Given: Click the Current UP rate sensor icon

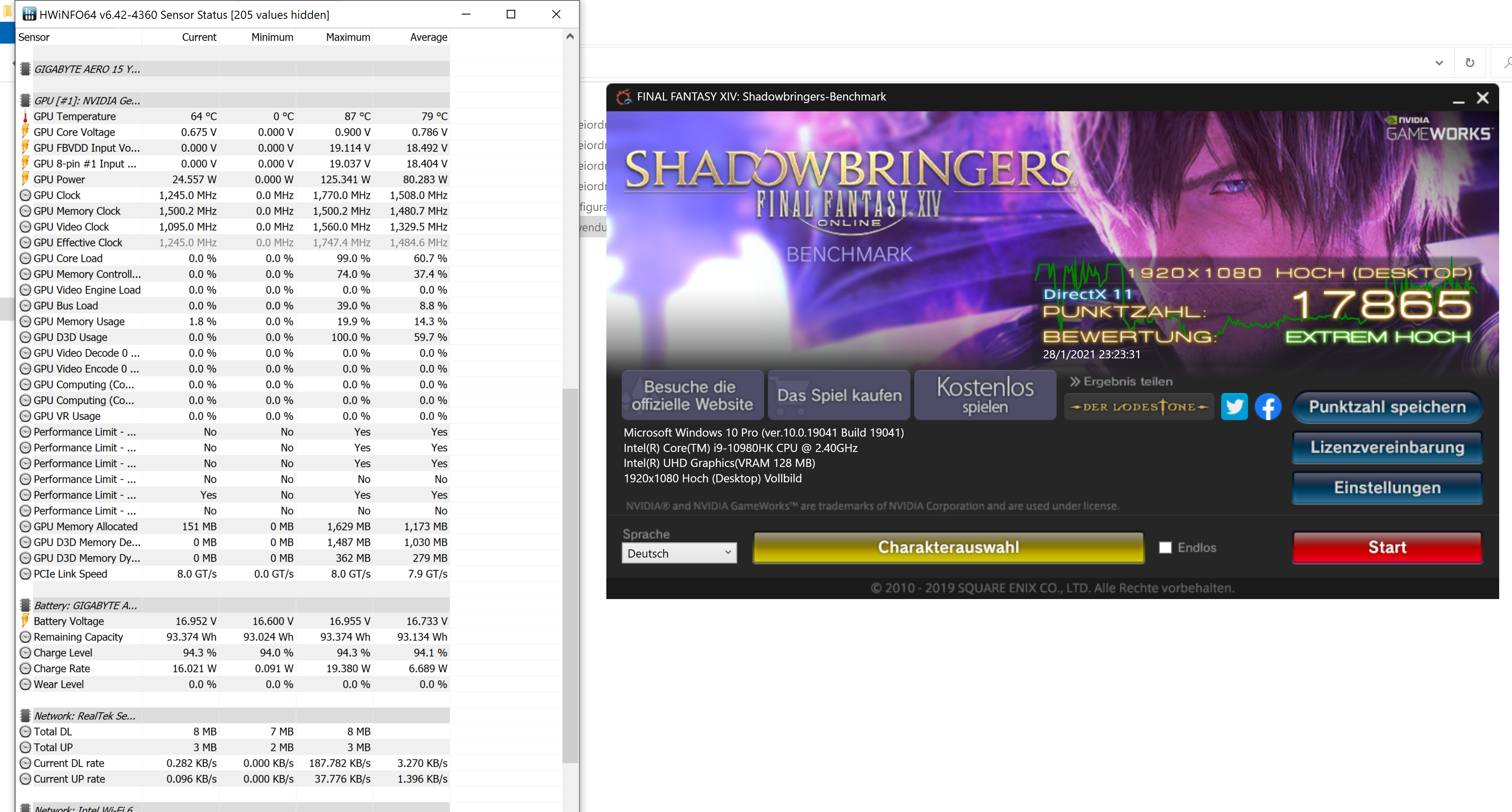Looking at the screenshot, I should [25, 779].
